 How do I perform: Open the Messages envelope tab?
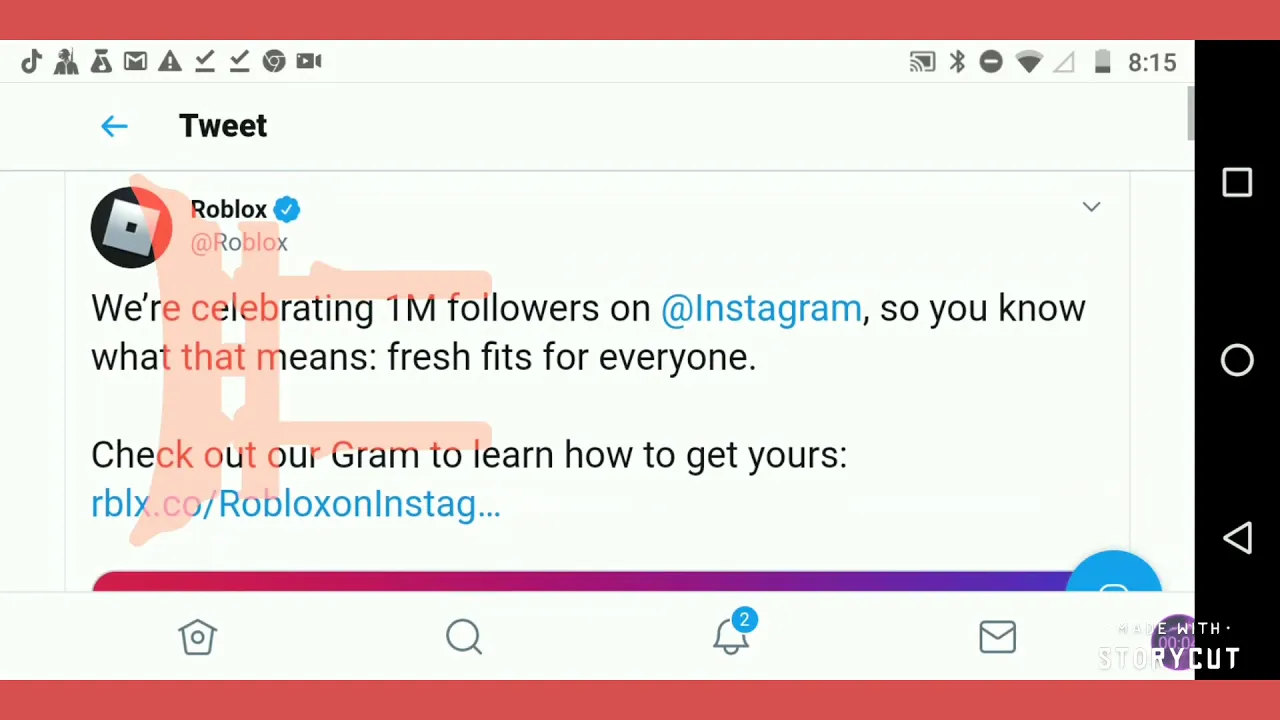(x=998, y=637)
